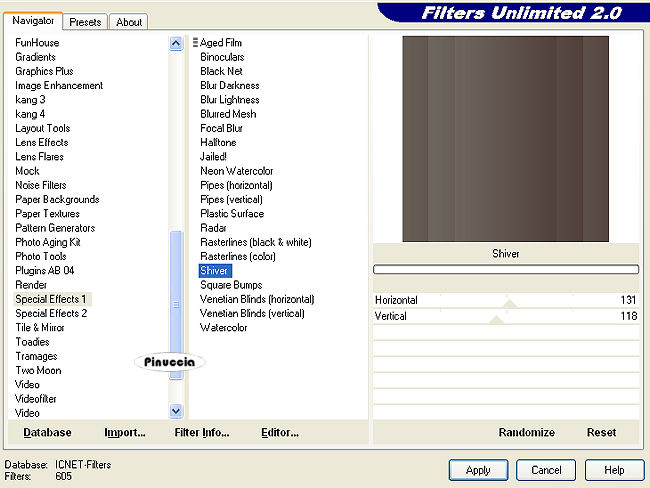Select the kang 3 category
The height and width of the screenshot is (488, 650).
pyautogui.click(x=30, y=100)
